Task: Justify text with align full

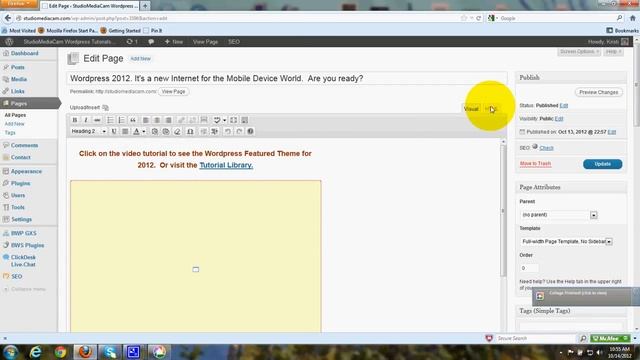Action: (125, 131)
